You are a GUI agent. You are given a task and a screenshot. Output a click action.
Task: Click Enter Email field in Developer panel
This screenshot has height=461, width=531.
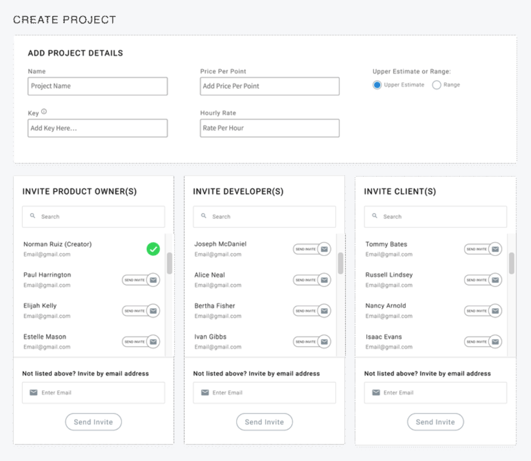pos(264,393)
